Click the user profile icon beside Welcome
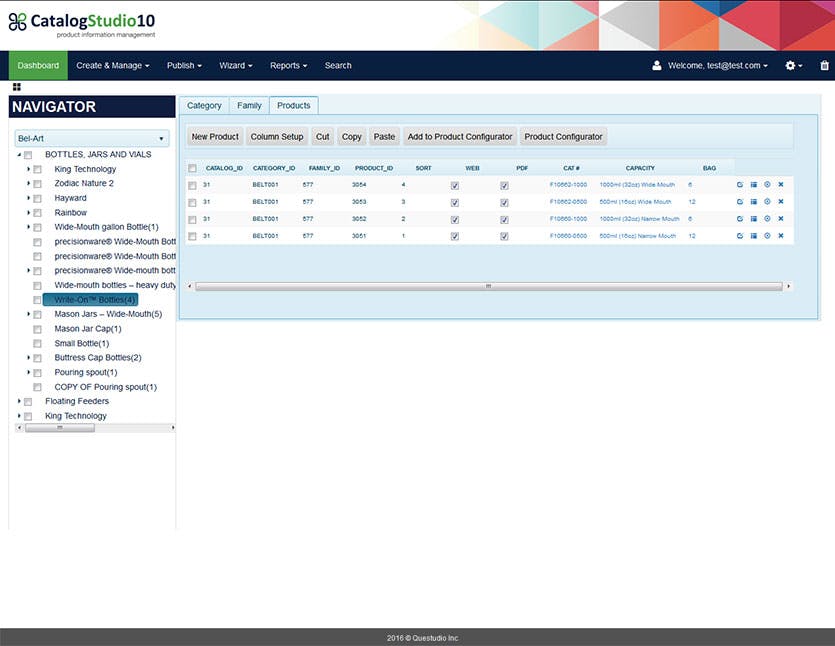 tap(657, 66)
